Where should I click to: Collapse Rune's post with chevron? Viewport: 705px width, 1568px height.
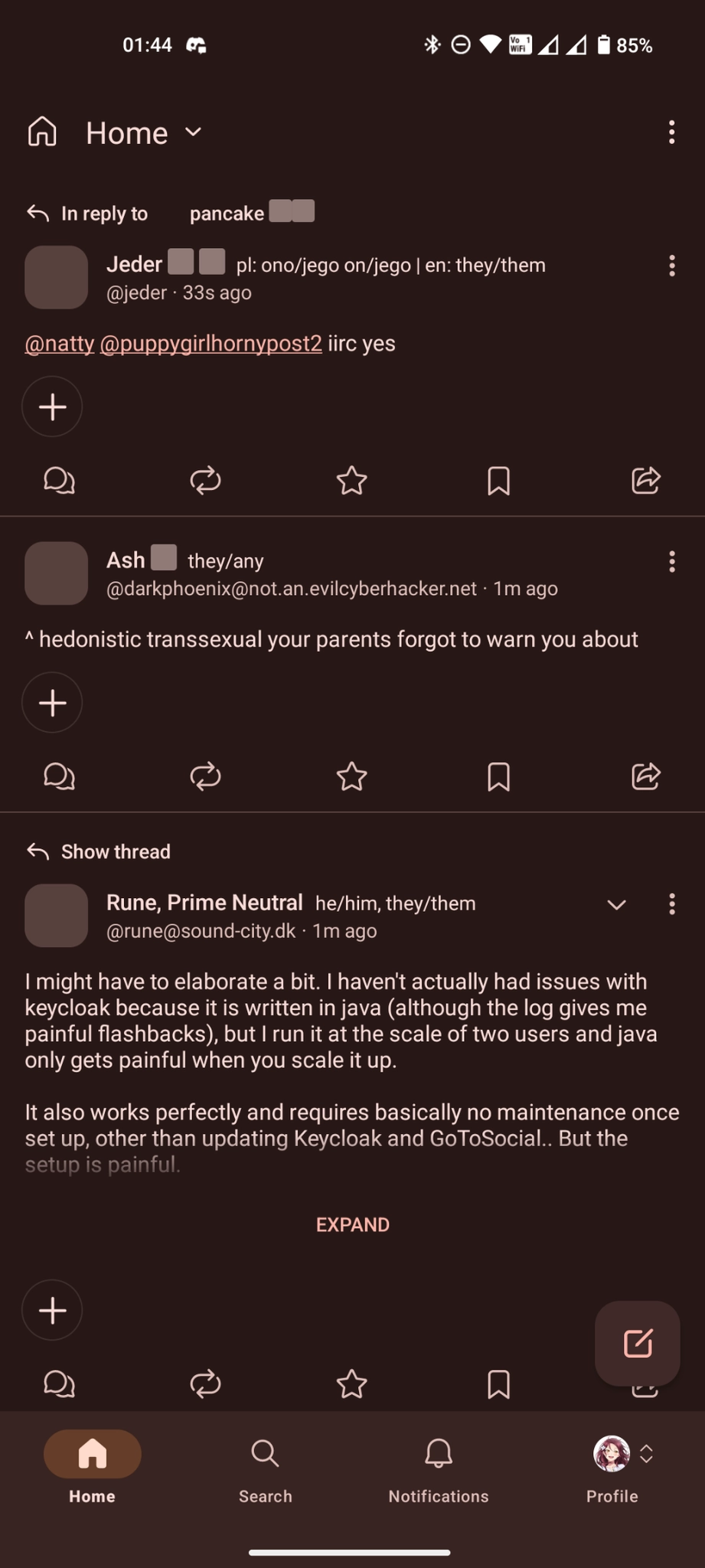tap(616, 904)
